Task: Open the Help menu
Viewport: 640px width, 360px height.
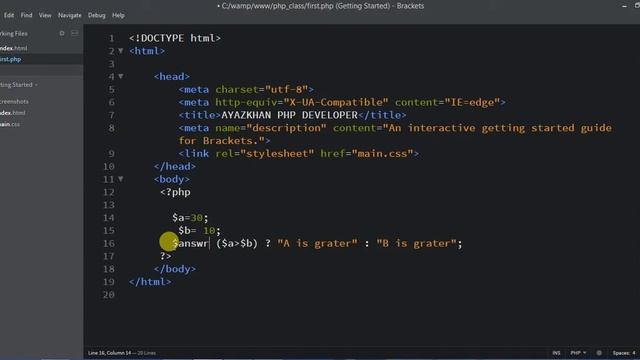Action: click(x=118, y=15)
